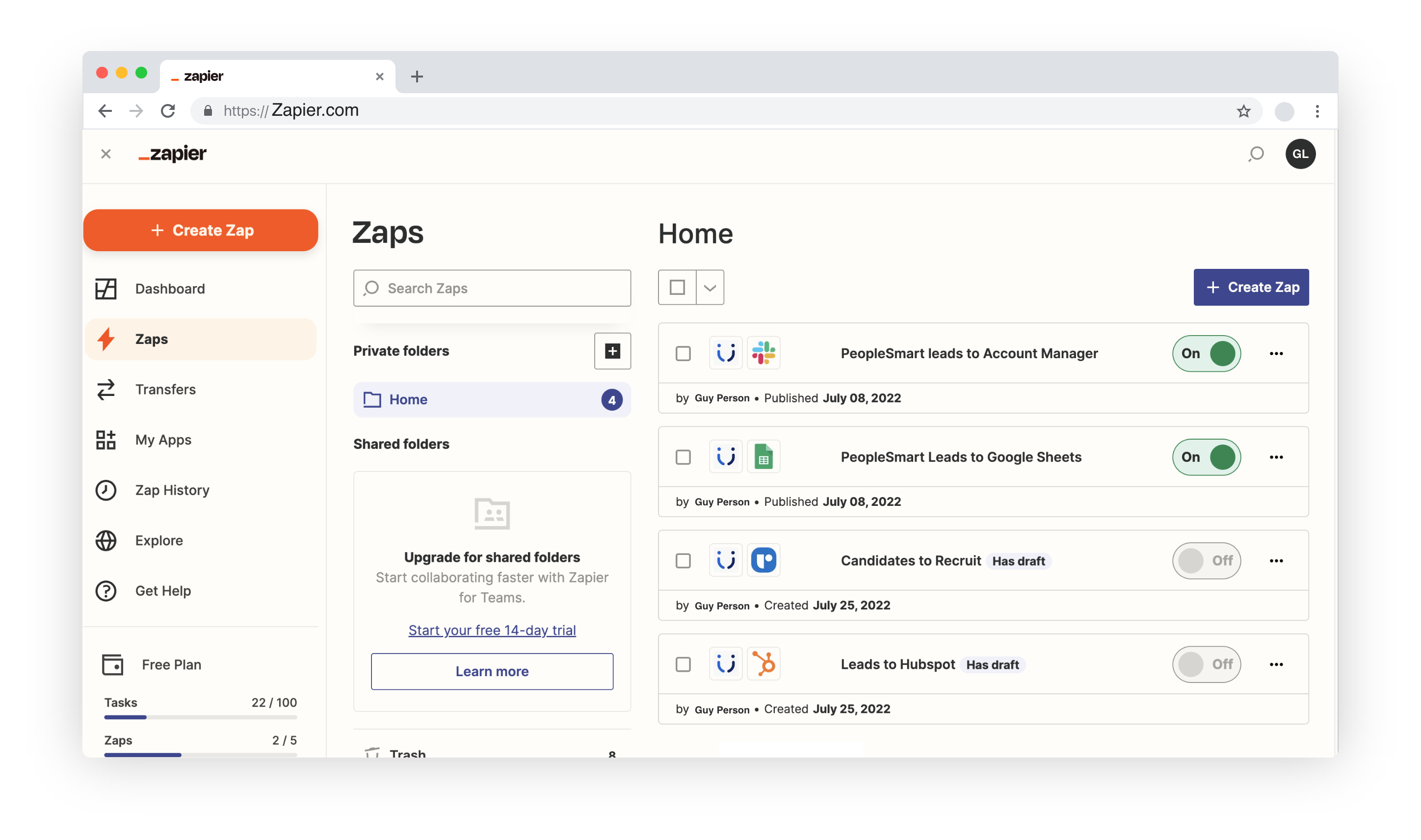
Task: Expand the bulk selection dropdown arrow
Action: [x=710, y=287]
